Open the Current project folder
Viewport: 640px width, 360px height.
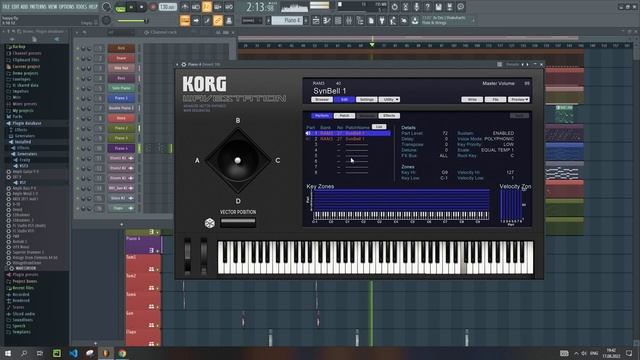26,67
